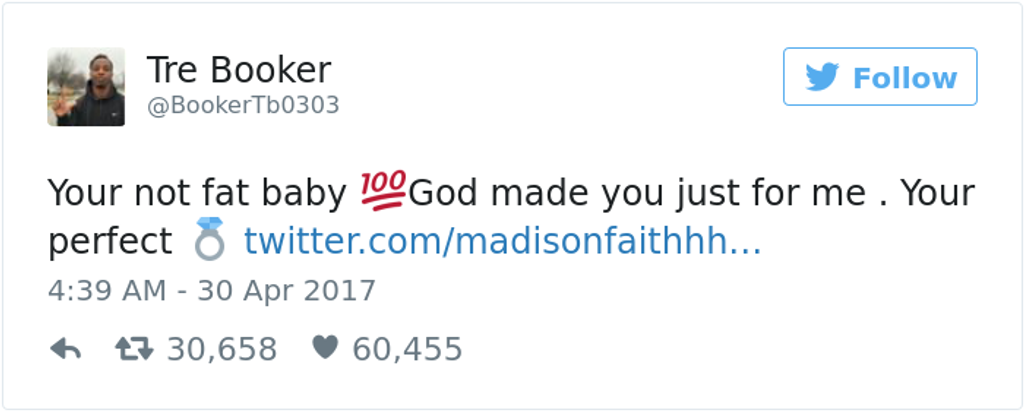Click the Twitter bird logo

pyautogui.click(x=821, y=77)
